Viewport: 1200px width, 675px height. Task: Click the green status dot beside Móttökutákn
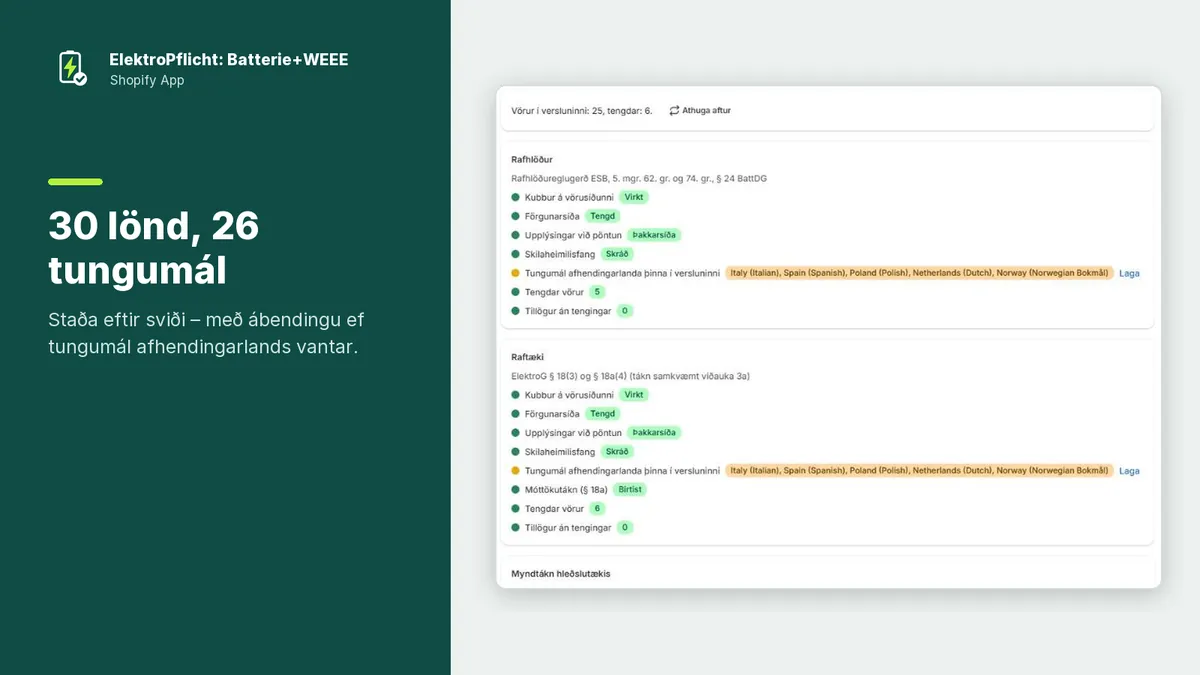516,490
